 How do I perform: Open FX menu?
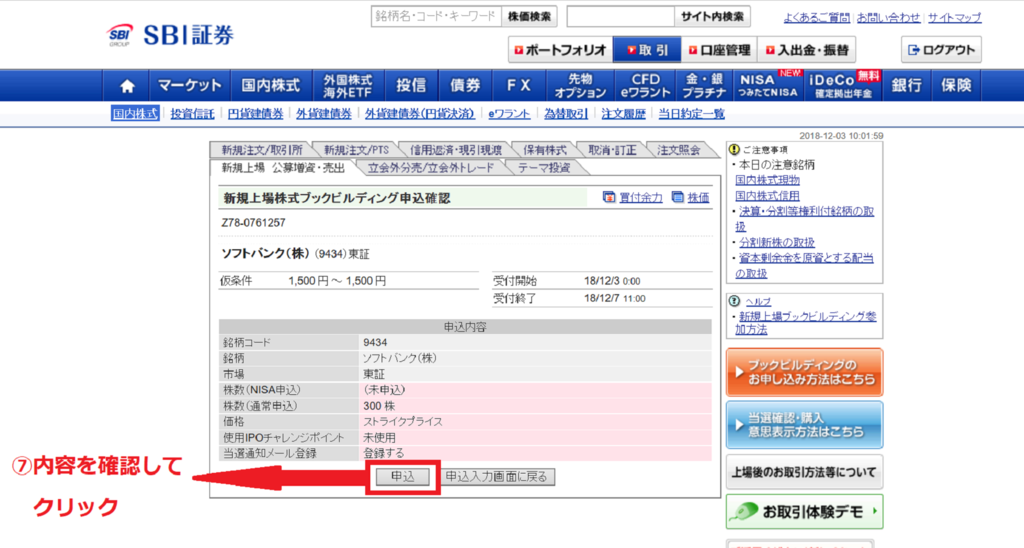tap(519, 86)
